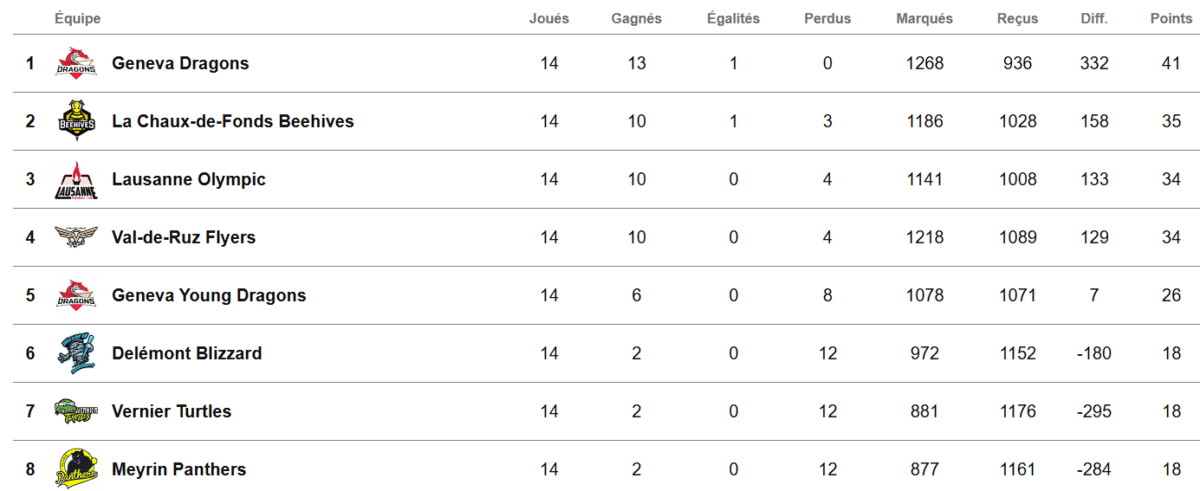Sort by the Gagnés column header
The image size is (1200, 491).
(636, 18)
